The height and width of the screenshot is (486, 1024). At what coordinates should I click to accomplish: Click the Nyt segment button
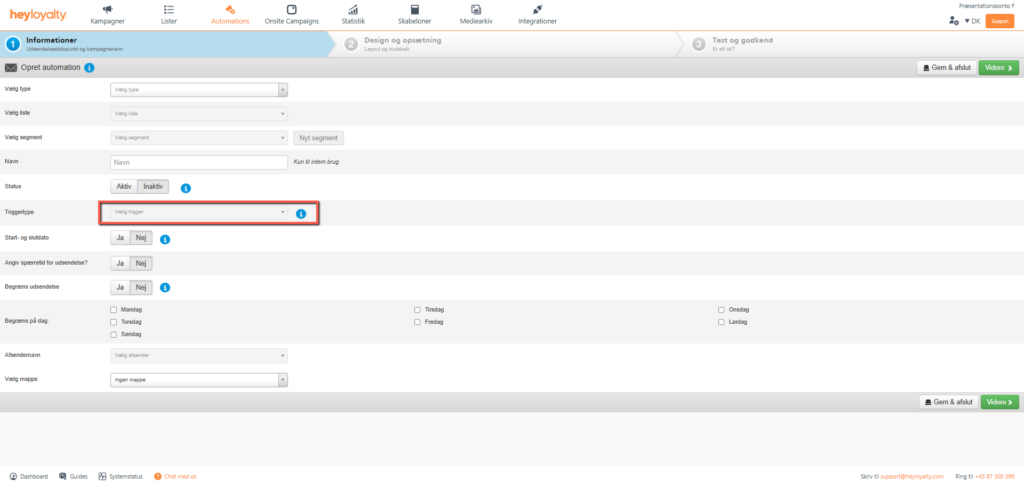[320, 138]
